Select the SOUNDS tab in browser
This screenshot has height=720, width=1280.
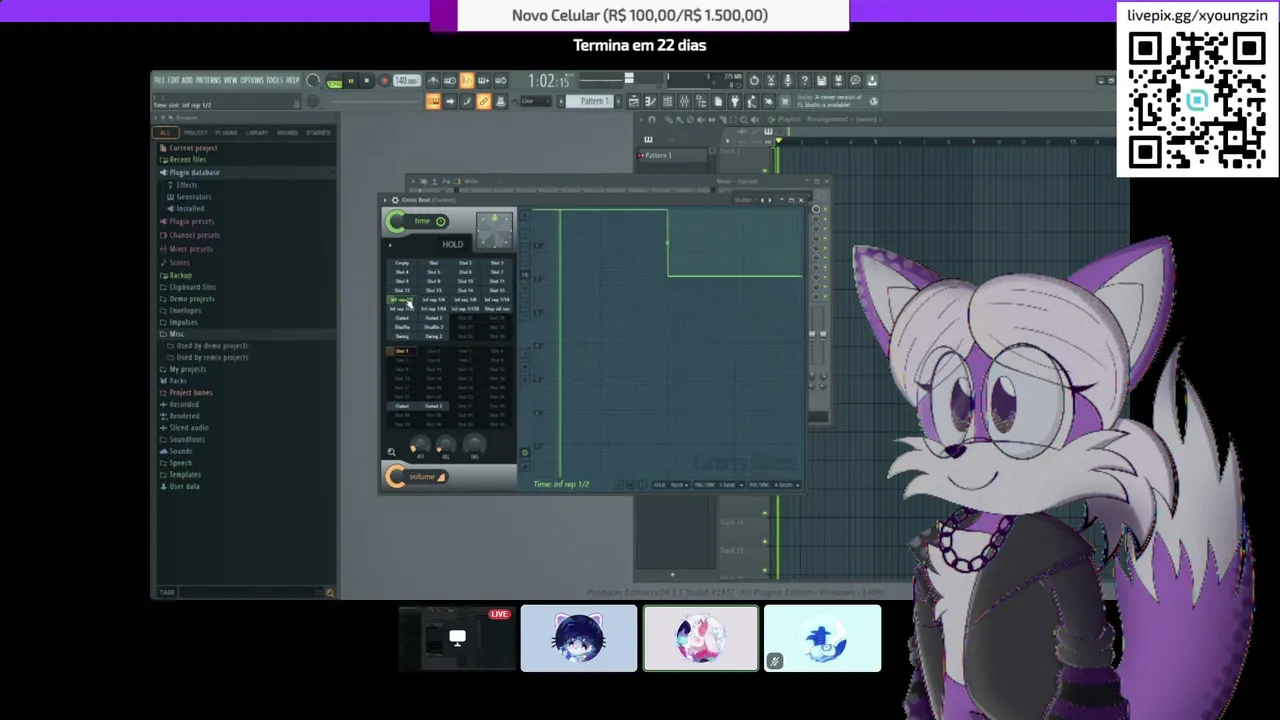(288, 132)
